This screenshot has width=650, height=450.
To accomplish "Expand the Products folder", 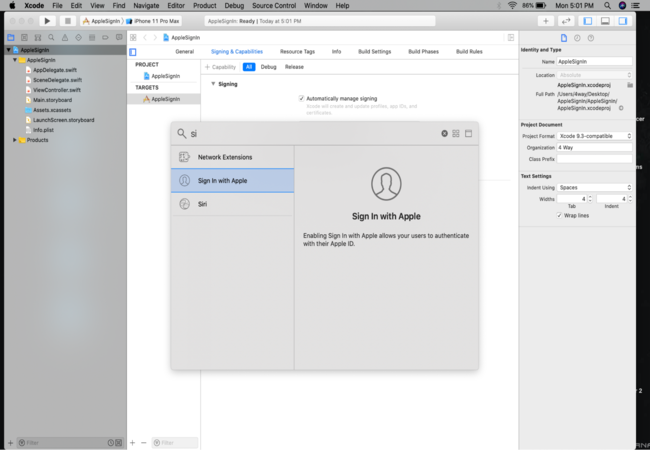I will pos(15,140).
